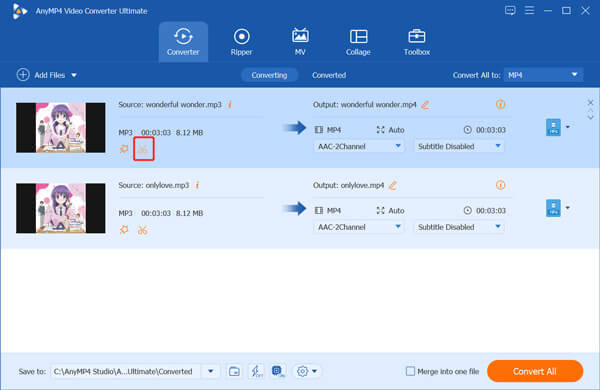This screenshot has height=390, width=600.
Task: Click wonderful wonder.mp3 thumbnail
Action: pos(60,127)
